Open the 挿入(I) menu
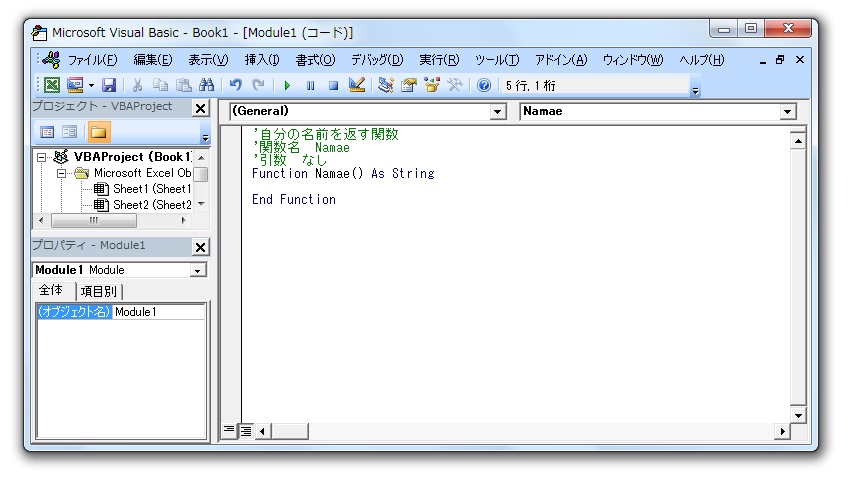The image size is (852, 482). tap(262, 60)
